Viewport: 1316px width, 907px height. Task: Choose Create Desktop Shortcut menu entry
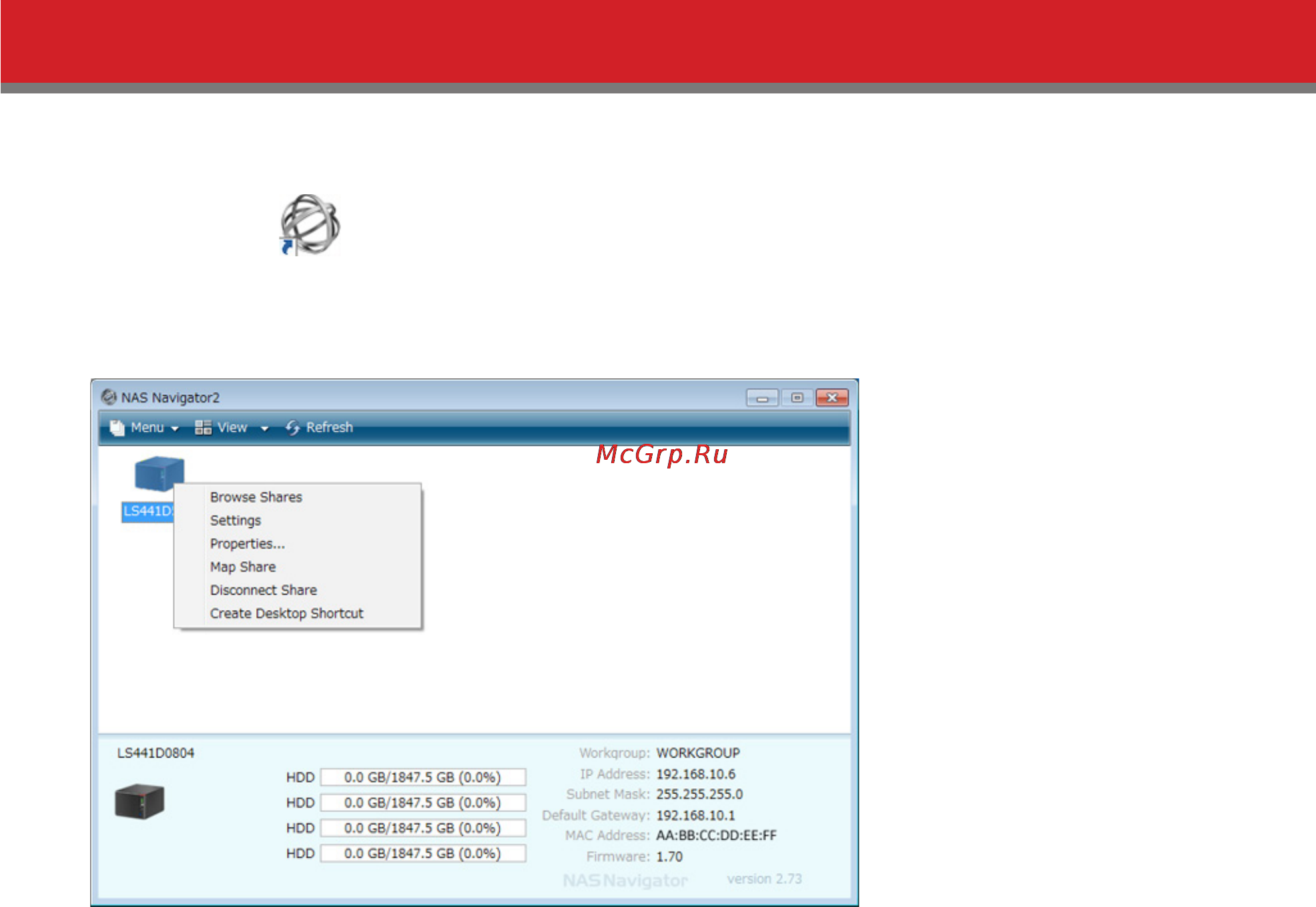click(287, 613)
